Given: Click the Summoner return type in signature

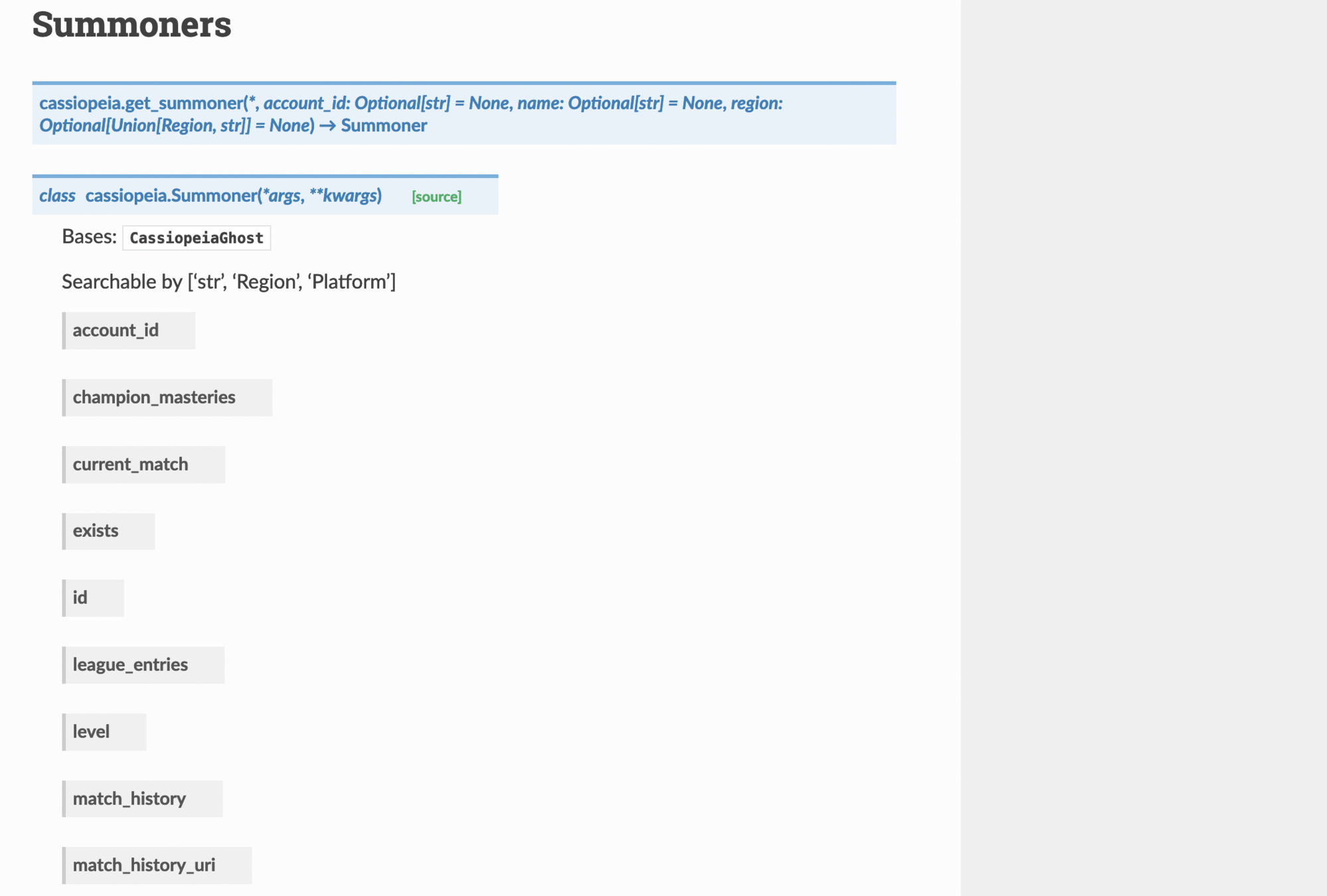Looking at the screenshot, I should point(384,125).
